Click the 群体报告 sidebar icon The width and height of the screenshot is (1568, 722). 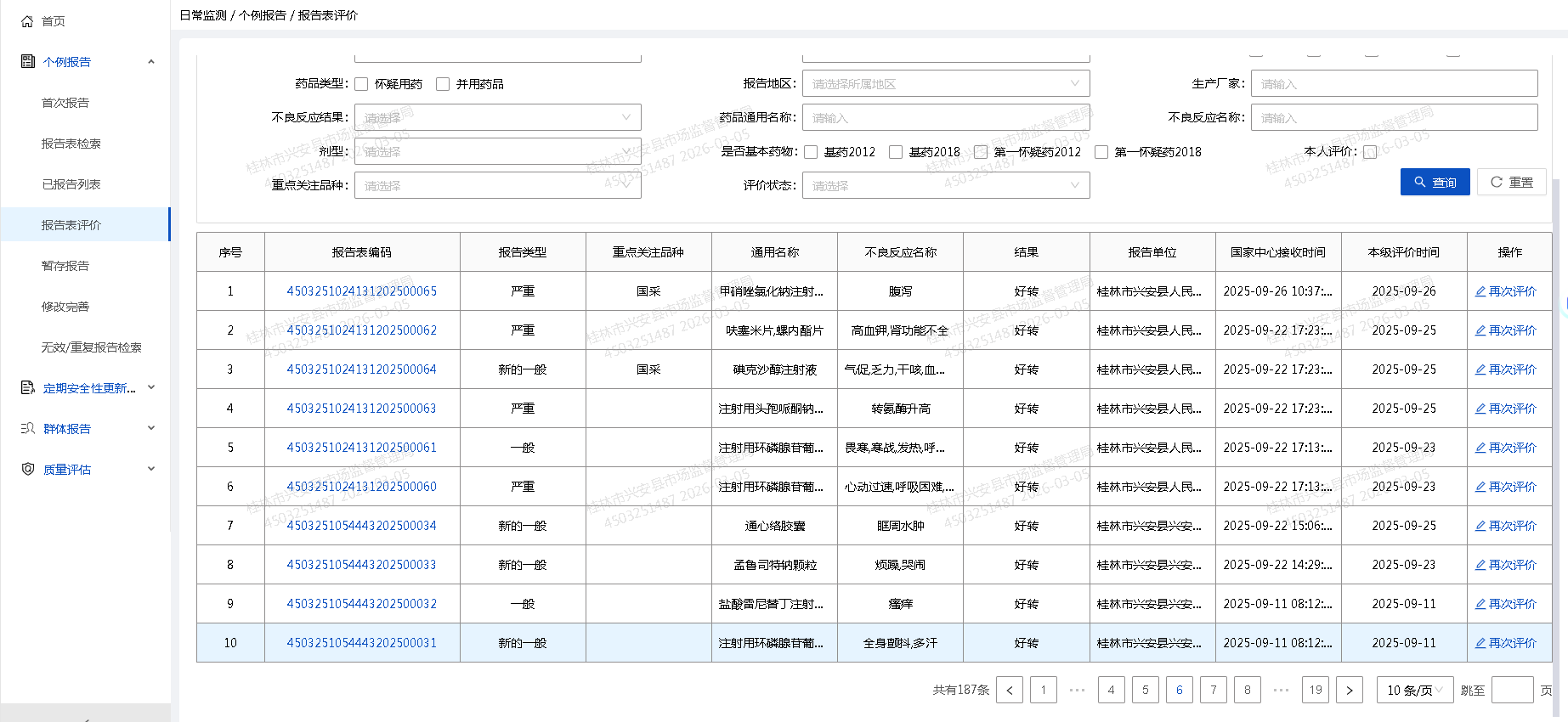(27, 428)
